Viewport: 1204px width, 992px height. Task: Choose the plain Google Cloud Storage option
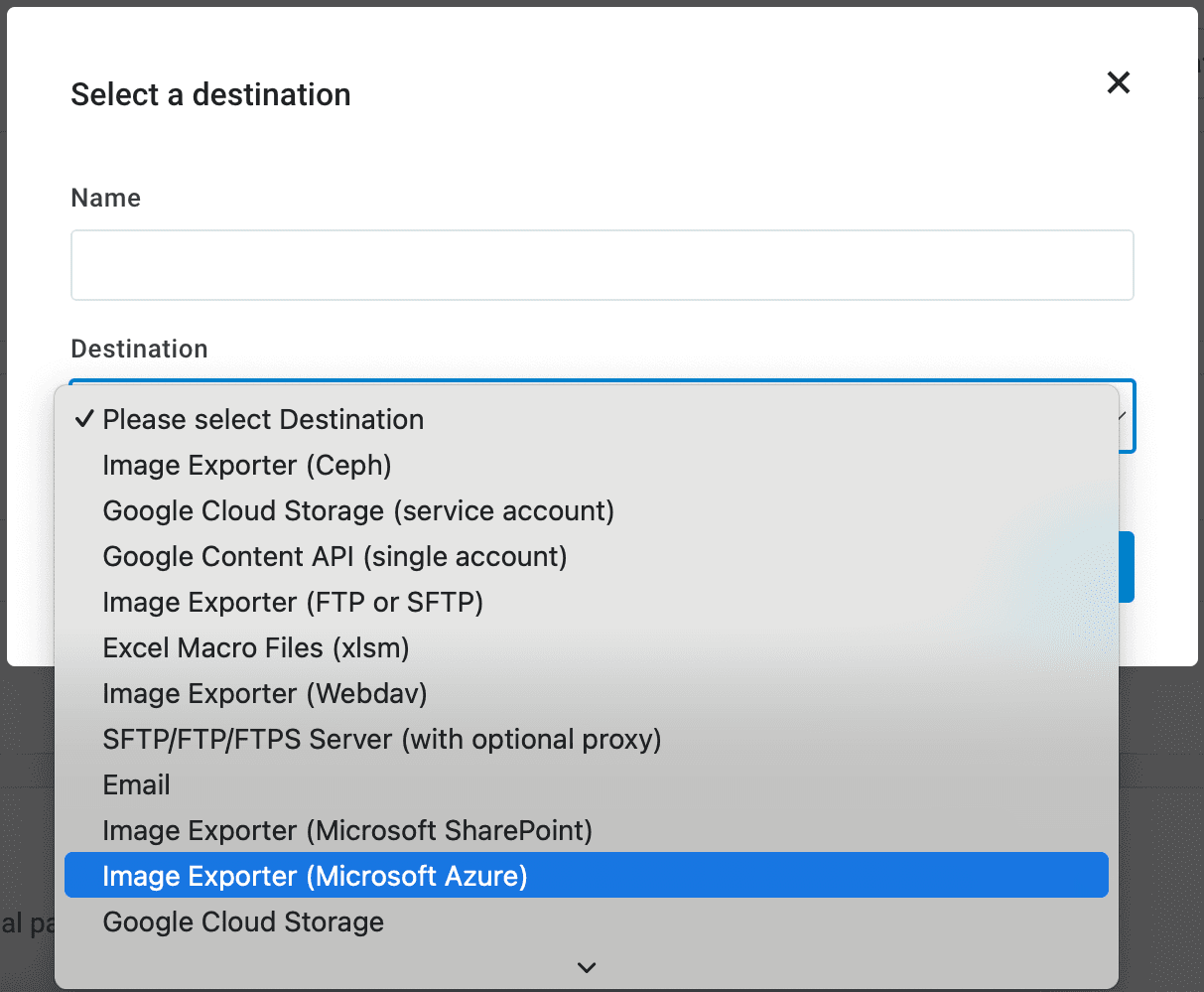click(243, 922)
